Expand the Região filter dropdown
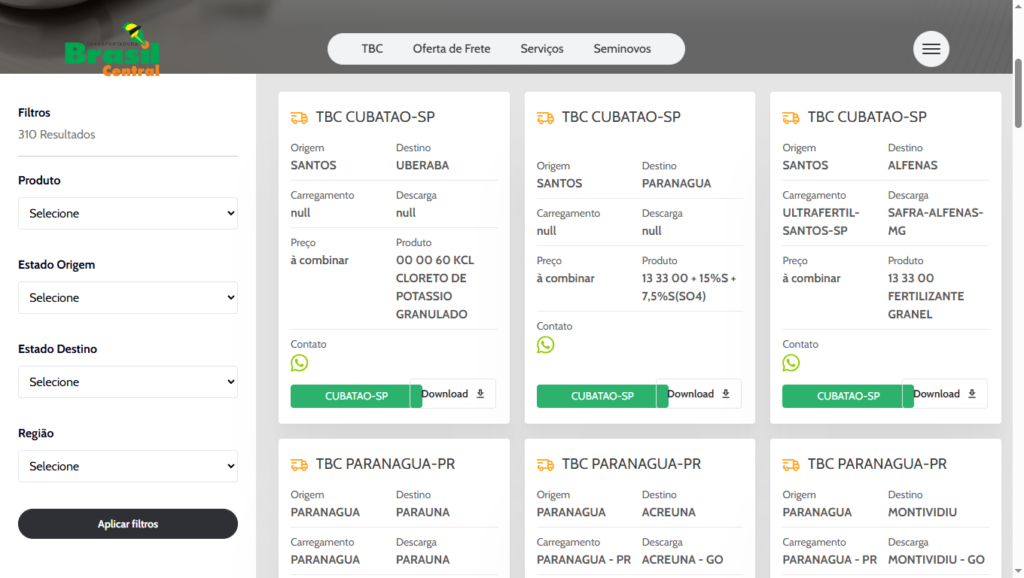The width and height of the screenshot is (1024, 578). 128,466
